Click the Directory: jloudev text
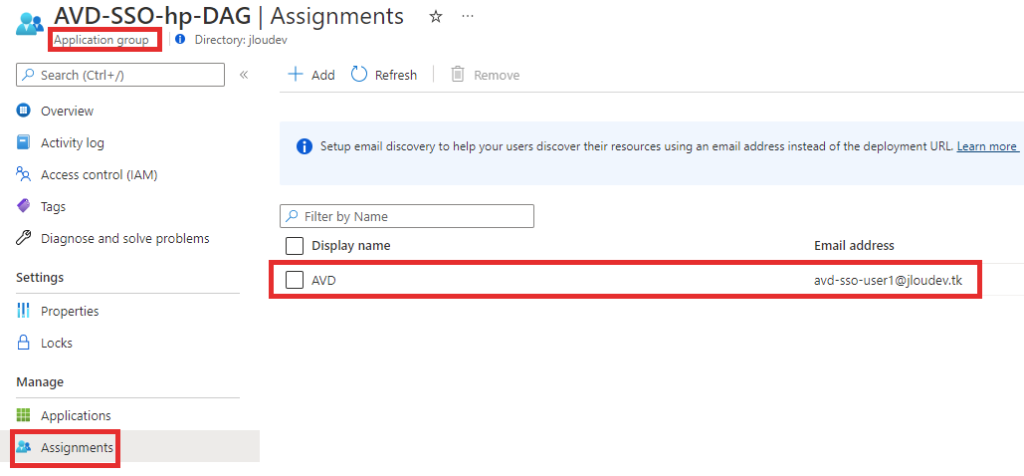The width and height of the screenshot is (1024, 476). pos(241,40)
